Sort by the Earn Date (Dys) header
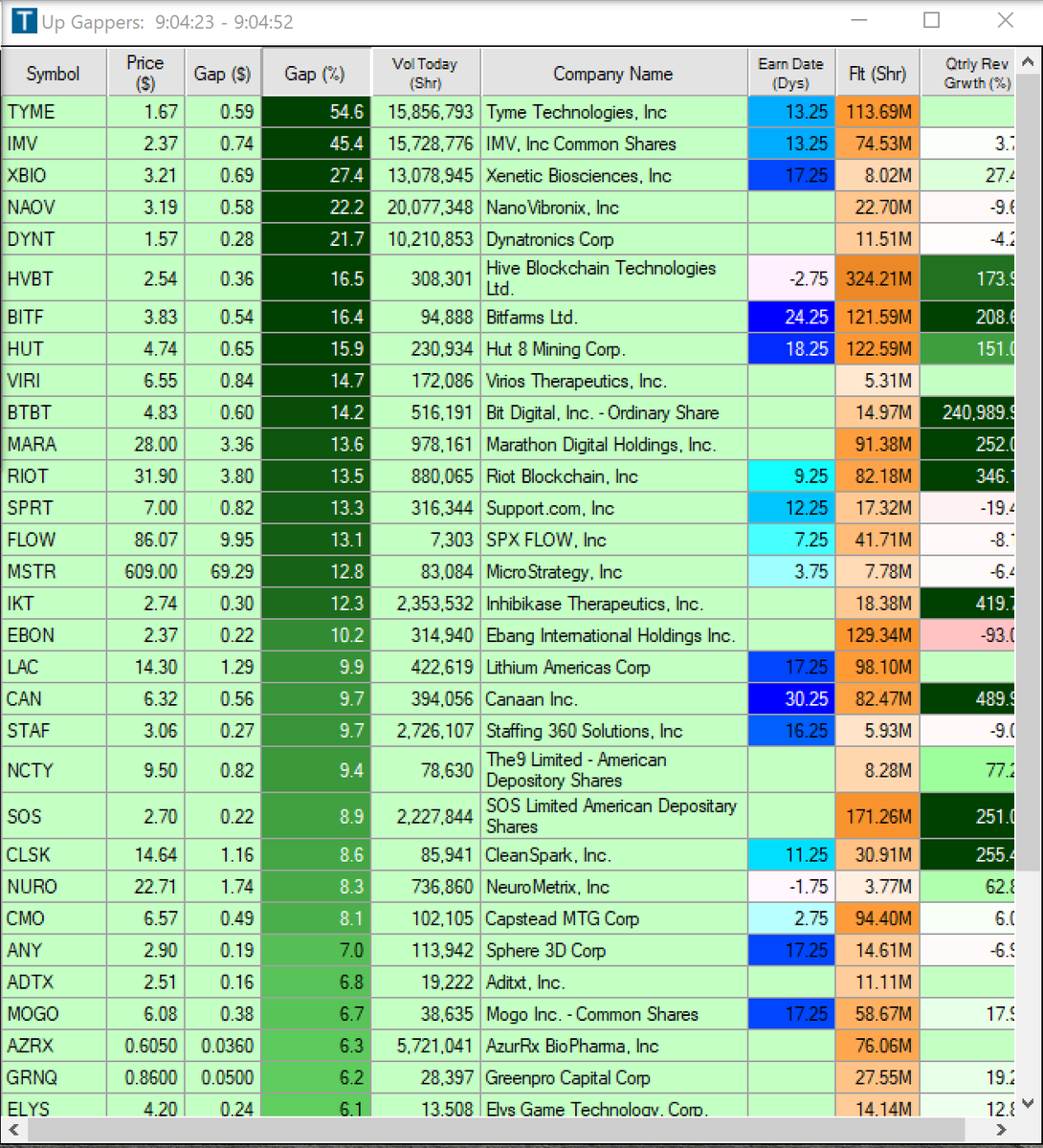The image size is (1043, 1148). [790, 74]
